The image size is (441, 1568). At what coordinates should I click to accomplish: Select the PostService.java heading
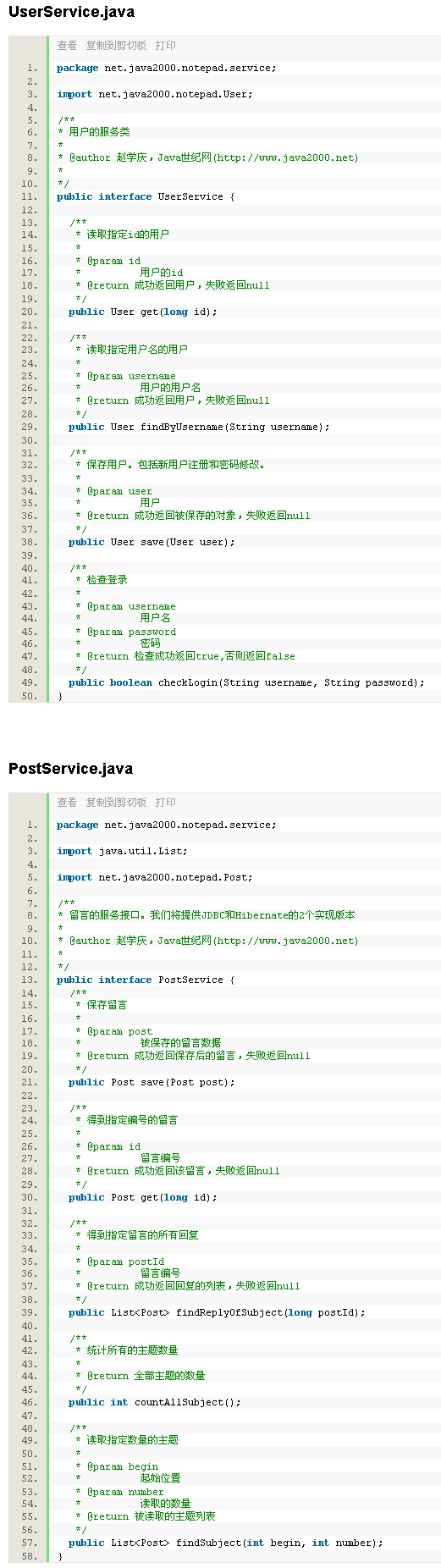point(70,769)
